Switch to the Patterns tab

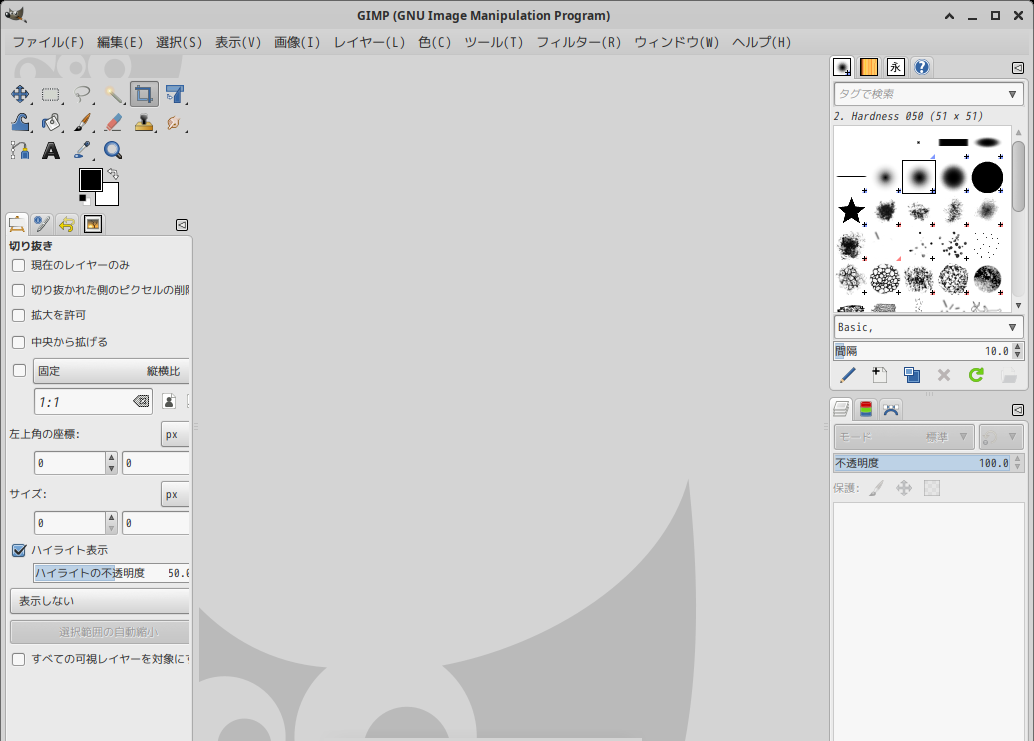[868, 67]
